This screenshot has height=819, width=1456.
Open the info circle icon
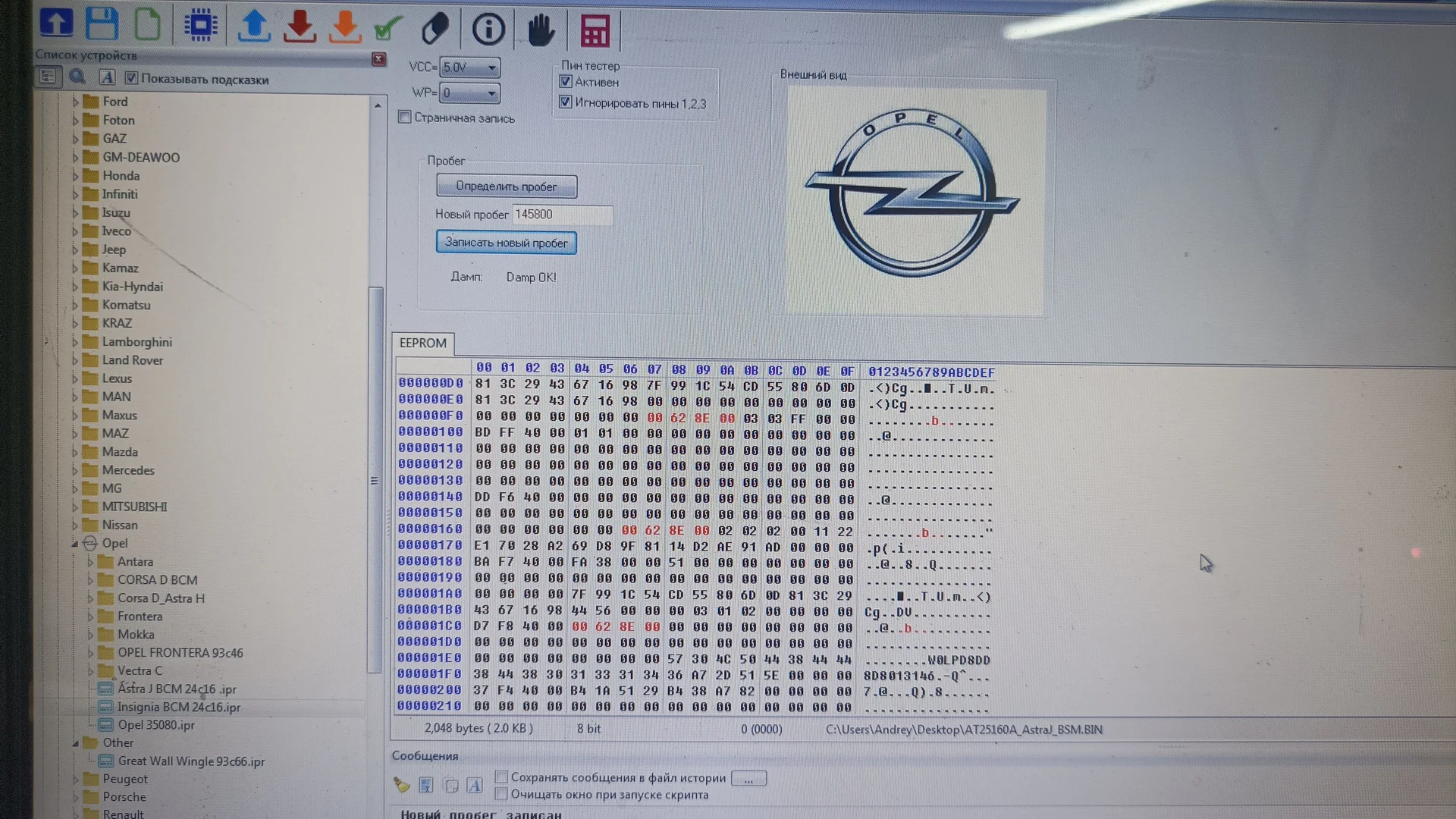point(488,30)
